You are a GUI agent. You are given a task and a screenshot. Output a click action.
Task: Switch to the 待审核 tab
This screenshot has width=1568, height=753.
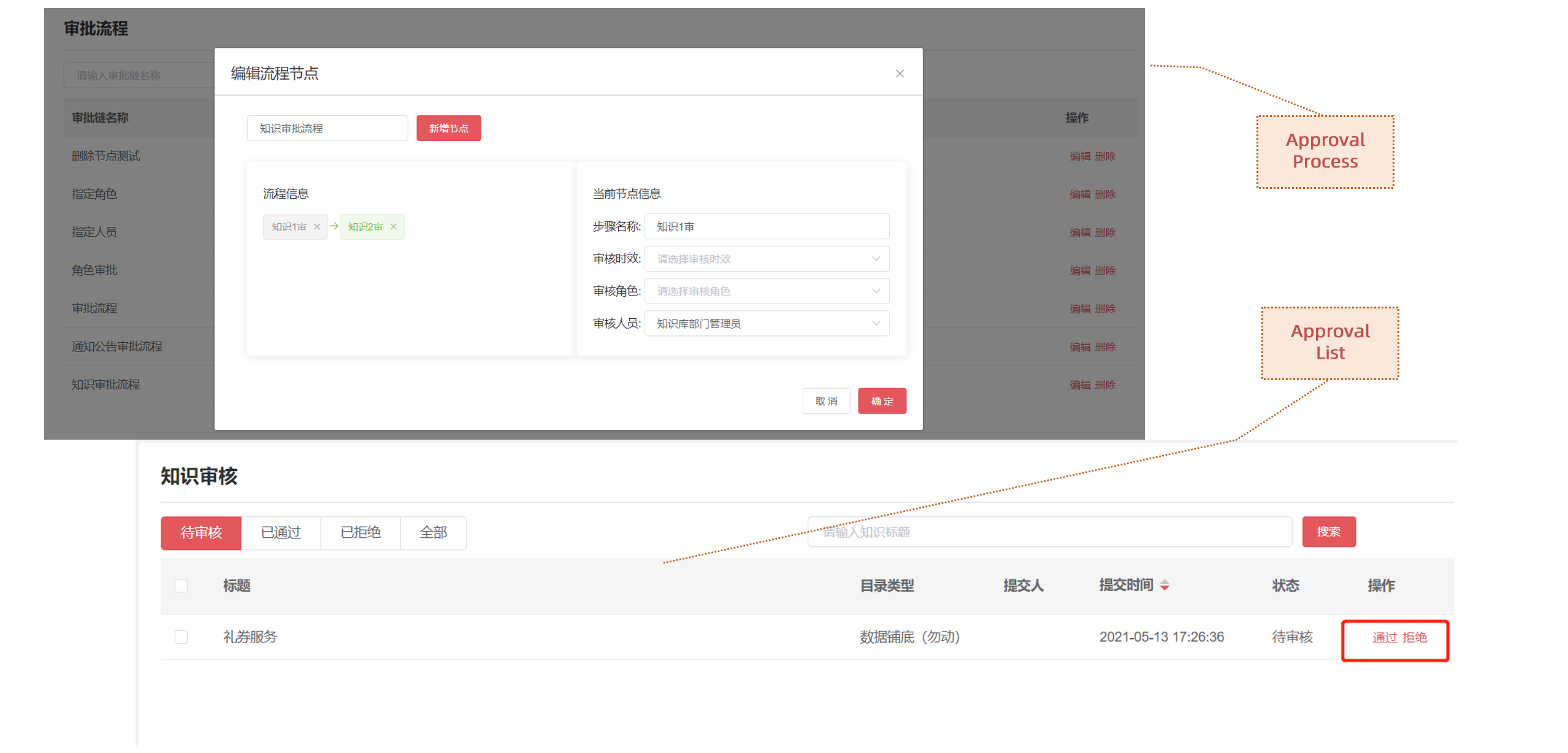(201, 533)
